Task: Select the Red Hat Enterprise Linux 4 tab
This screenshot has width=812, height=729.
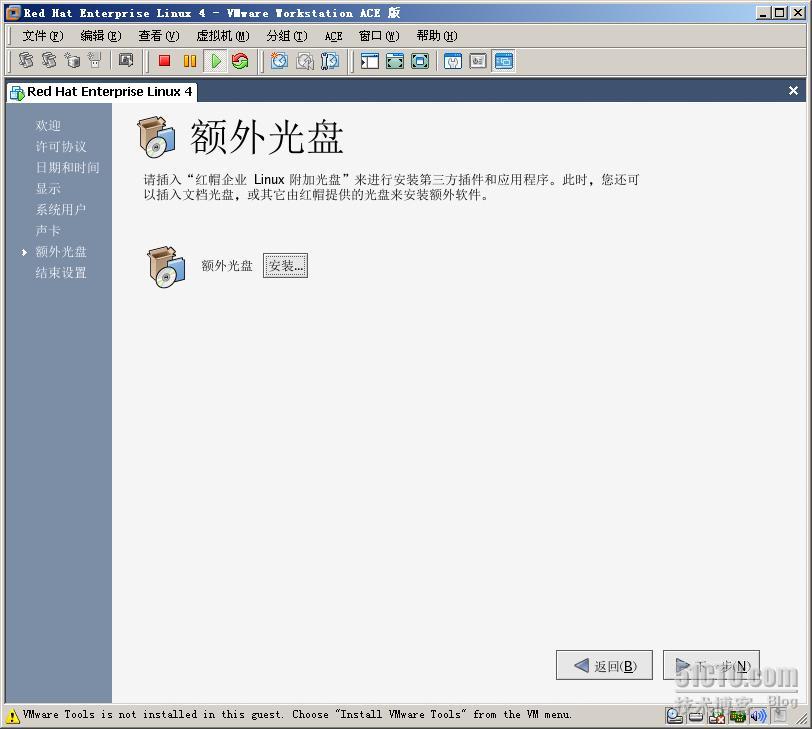Action: pos(102,92)
